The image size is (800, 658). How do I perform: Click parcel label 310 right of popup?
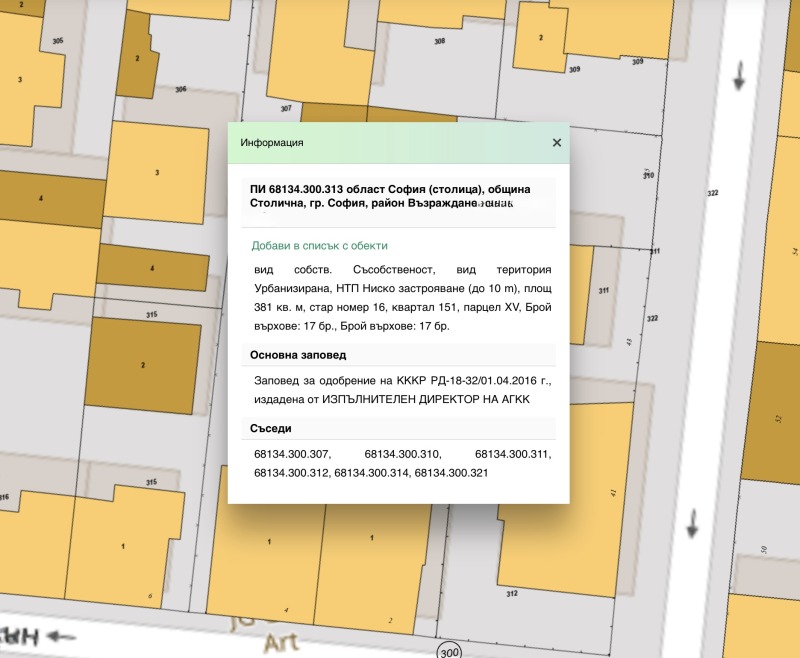click(x=648, y=175)
